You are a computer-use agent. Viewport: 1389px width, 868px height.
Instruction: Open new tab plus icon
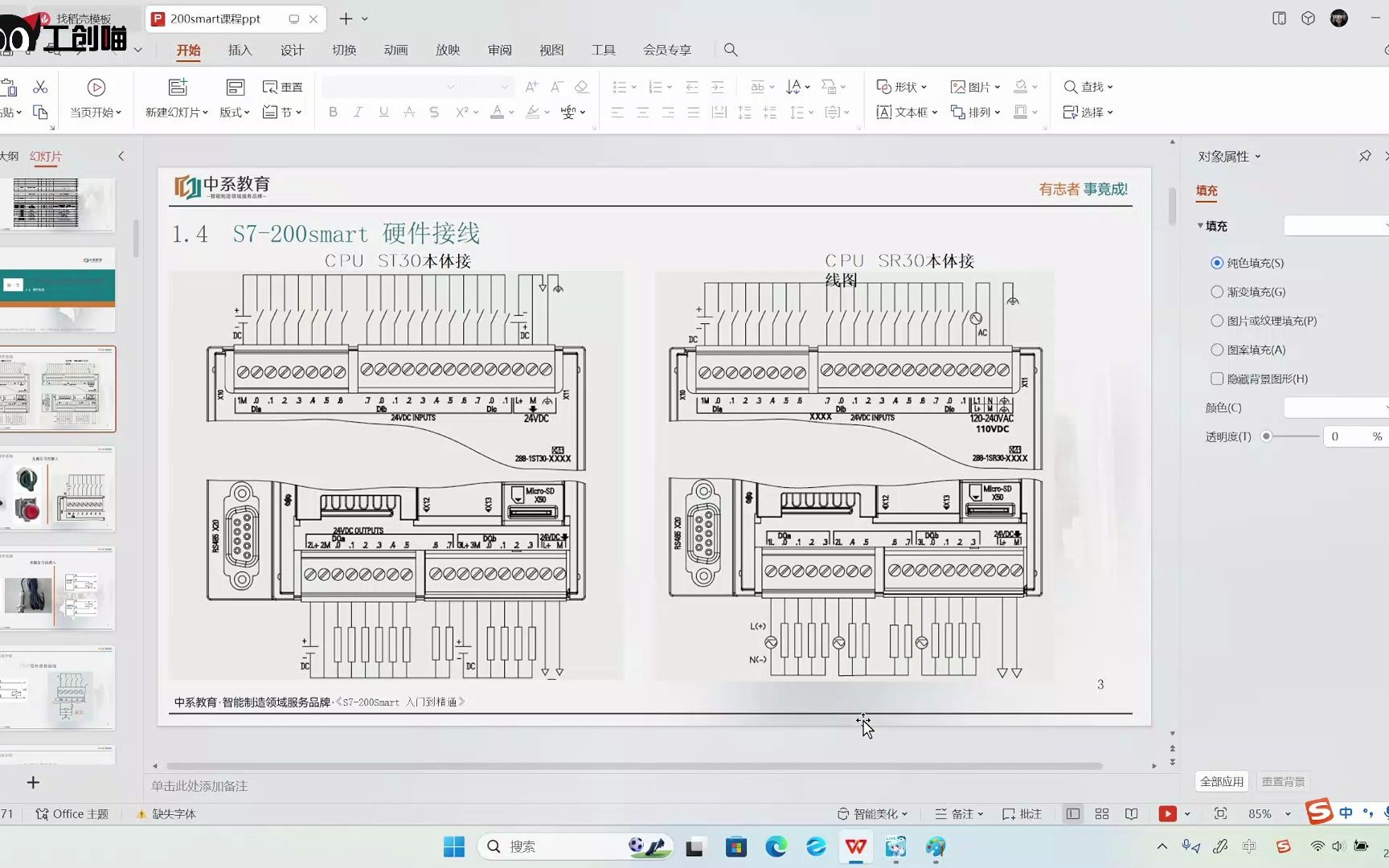(x=346, y=18)
